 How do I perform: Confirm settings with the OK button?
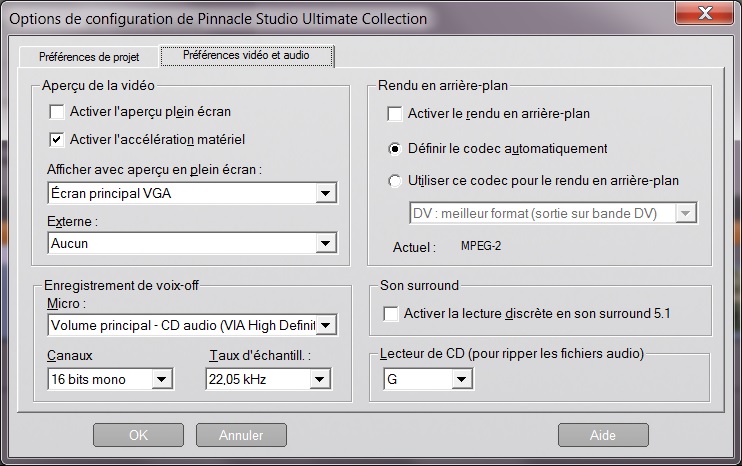(x=138, y=435)
